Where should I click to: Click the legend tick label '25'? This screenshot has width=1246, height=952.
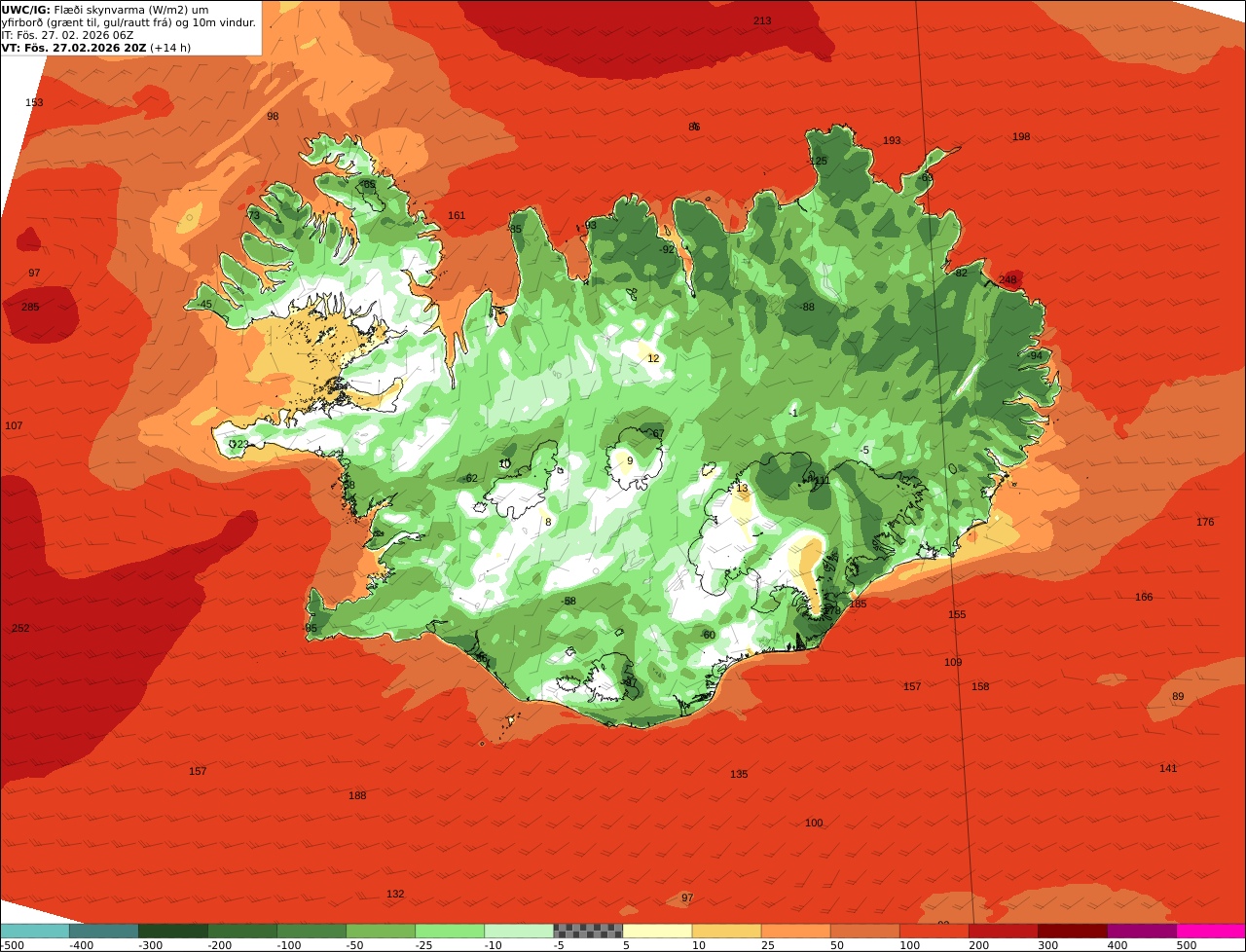[769, 945]
